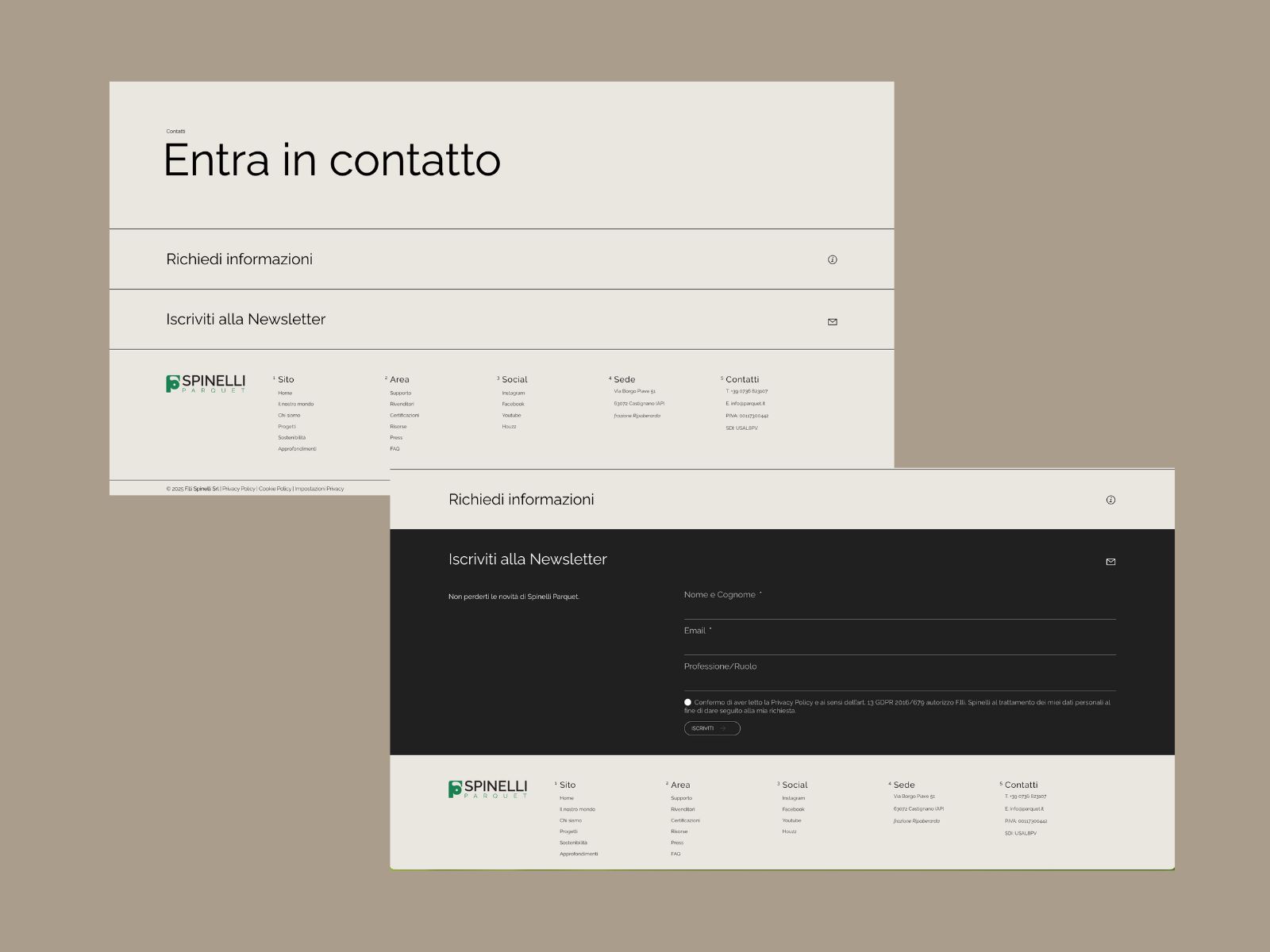Open Certificazioni in top window footer
Screen dimensions: 1270x952
click(x=404, y=415)
